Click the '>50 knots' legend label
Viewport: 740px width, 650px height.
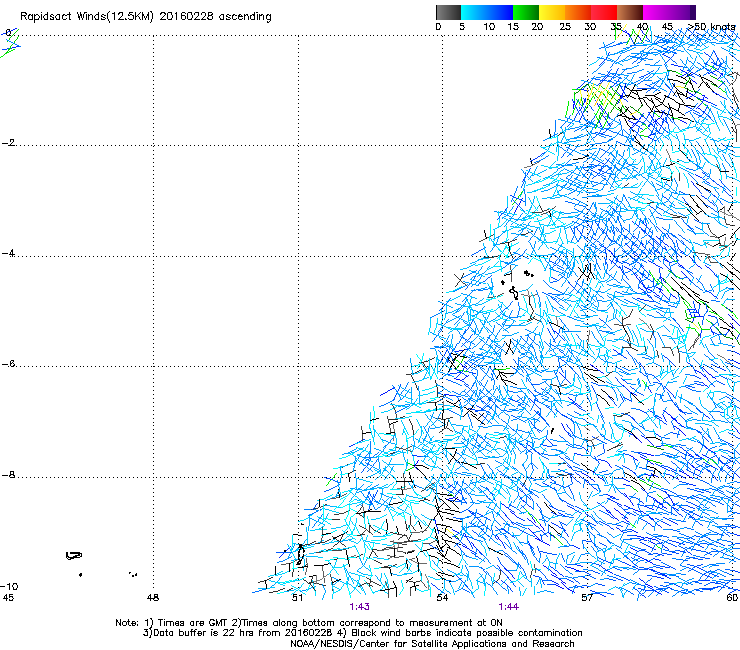tap(711, 27)
